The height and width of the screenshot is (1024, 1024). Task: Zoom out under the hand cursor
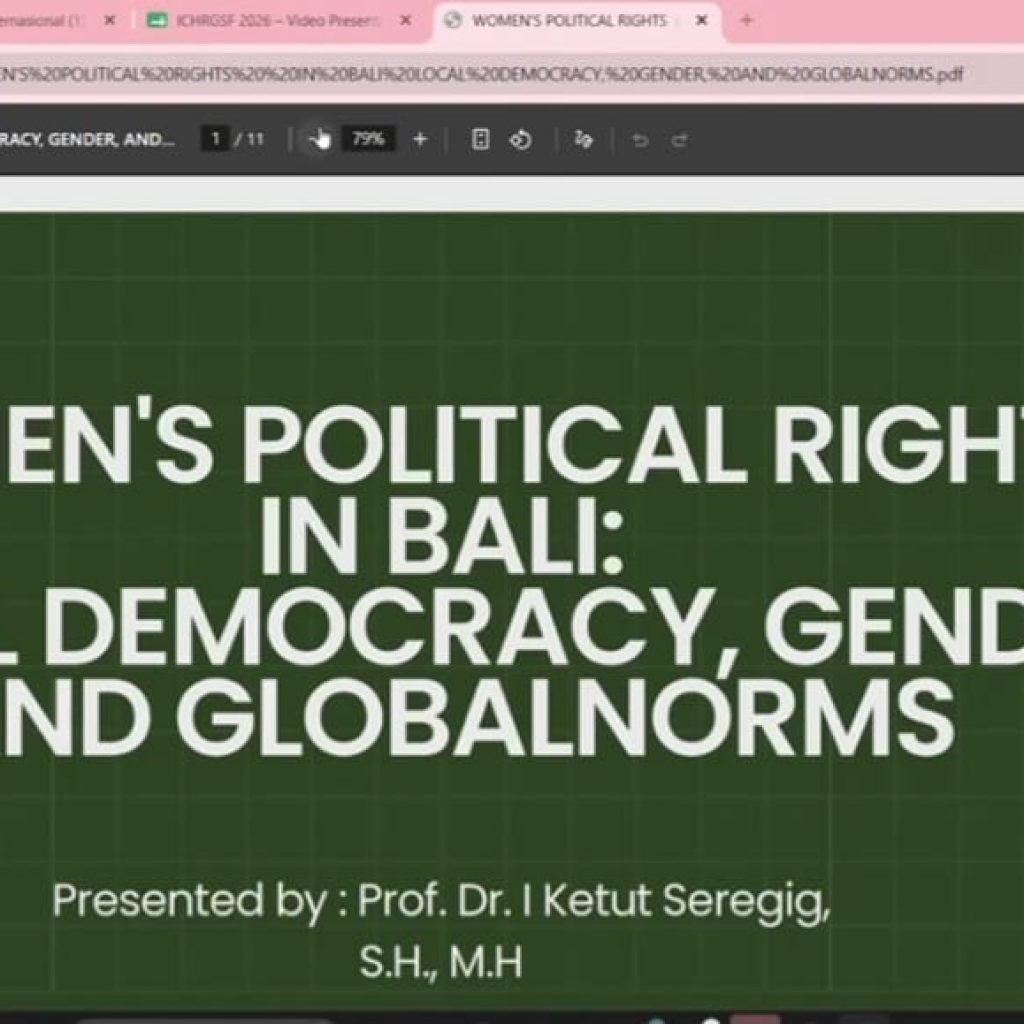(x=318, y=139)
